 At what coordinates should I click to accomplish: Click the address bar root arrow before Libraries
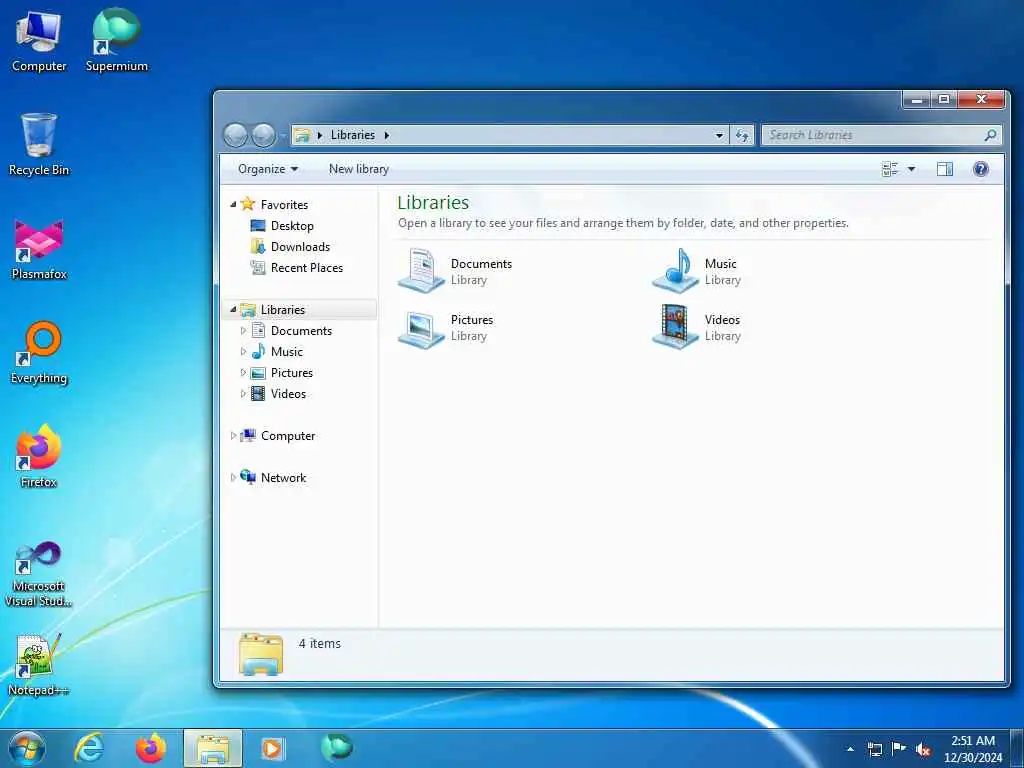coord(320,135)
